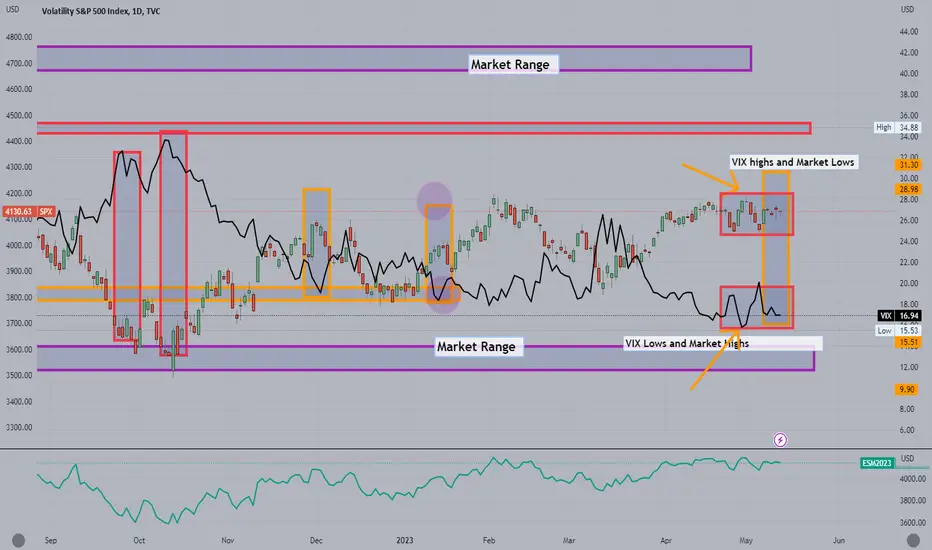
Task: Select the lower Market Range text label
Action: pos(478,347)
